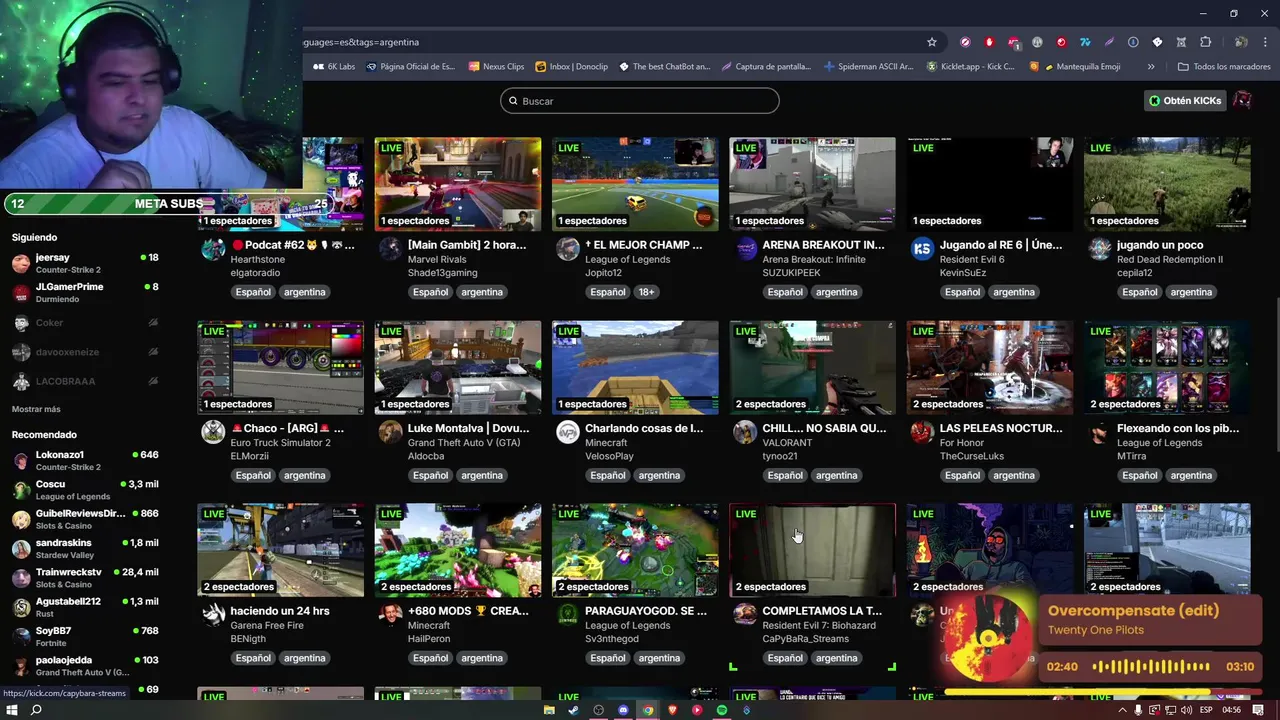This screenshot has width=1280, height=720.
Task: Click the ELMorzii channel avatar
Action: [x=213, y=432]
